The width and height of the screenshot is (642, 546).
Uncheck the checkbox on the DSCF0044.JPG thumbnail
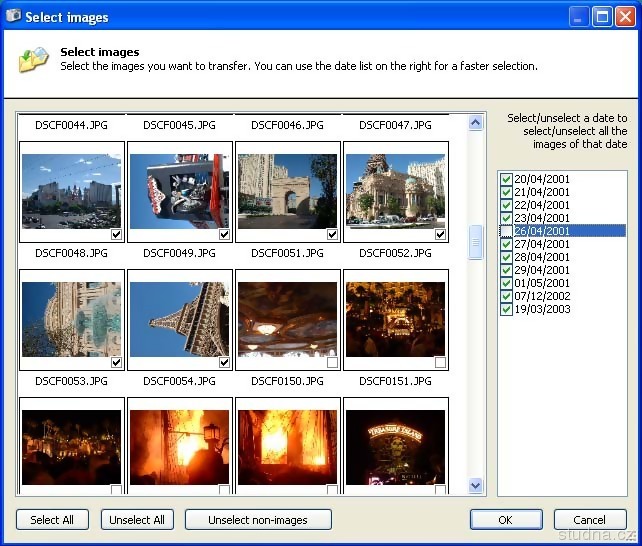coord(116,234)
